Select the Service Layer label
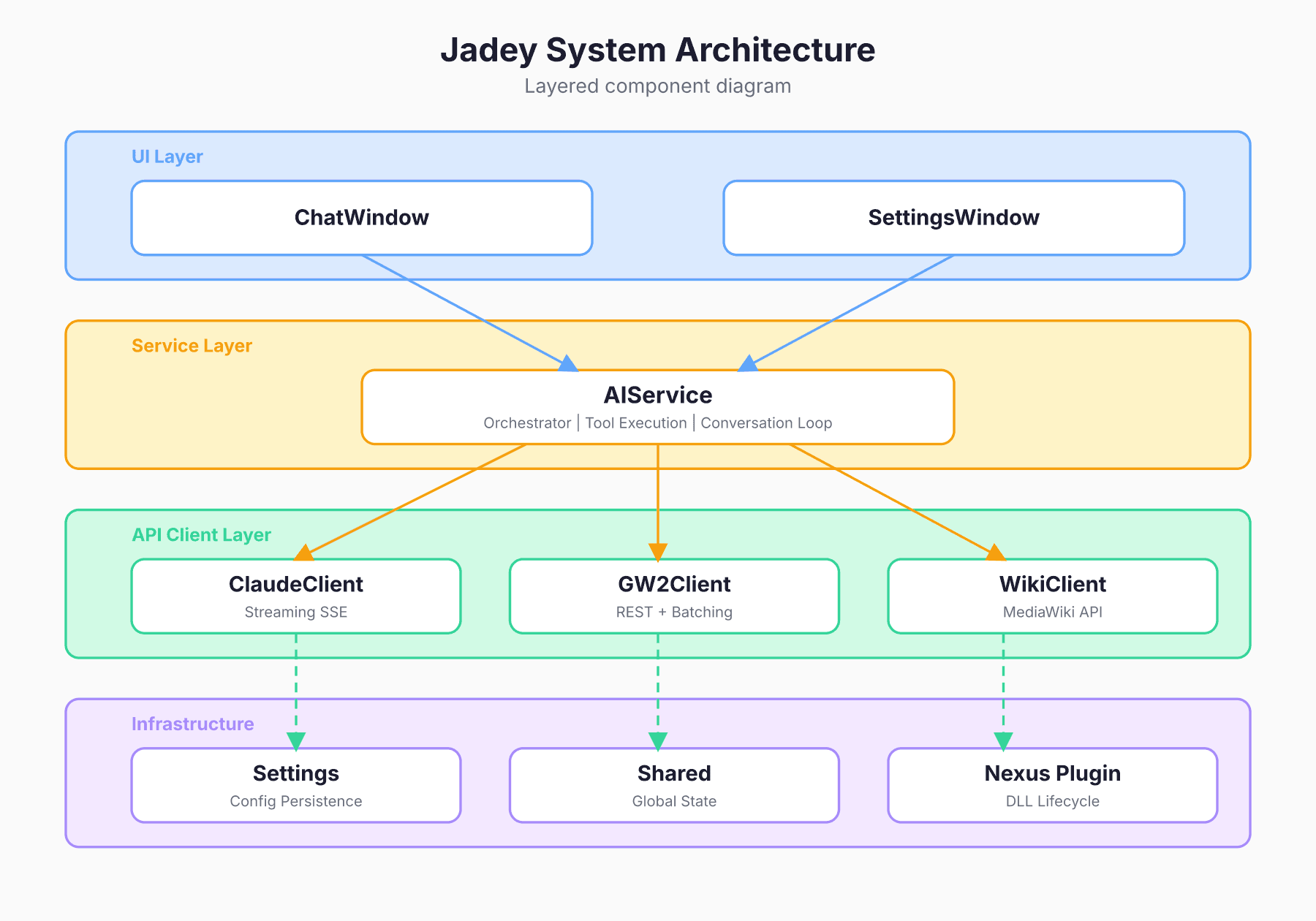This screenshot has width=1316, height=921. pyautogui.click(x=192, y=346)
